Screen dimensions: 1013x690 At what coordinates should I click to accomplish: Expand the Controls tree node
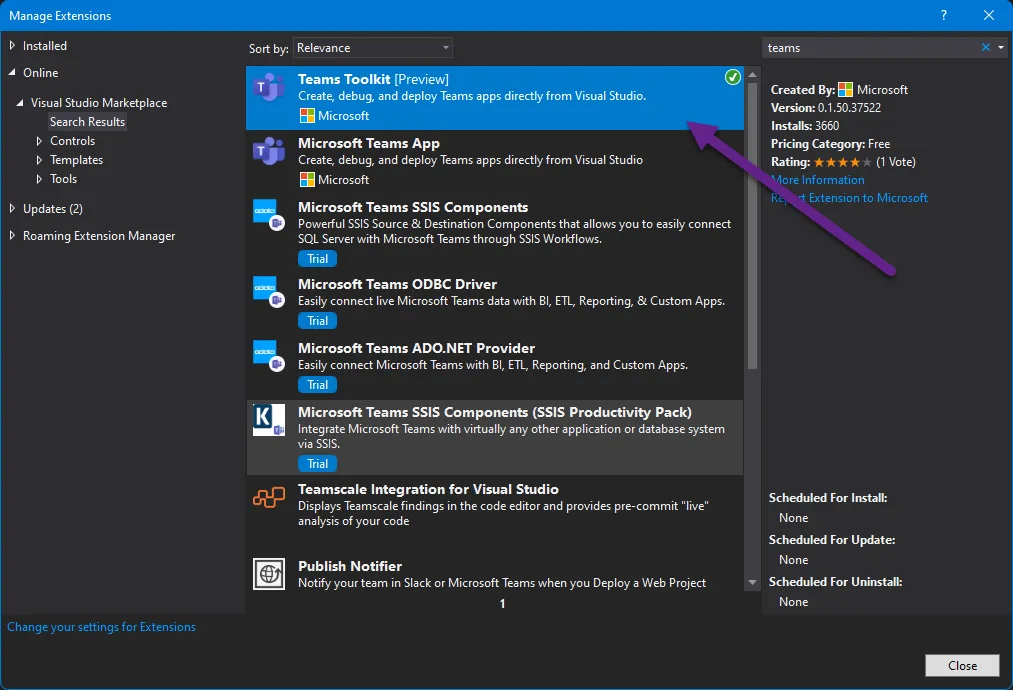click(39, 141)
